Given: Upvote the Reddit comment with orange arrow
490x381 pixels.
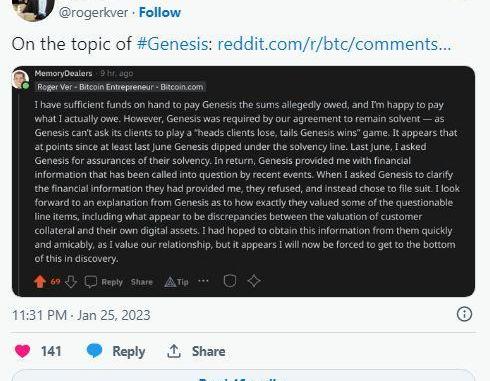Looking at the screenshot, I should pyautogui.click(x=40, y=281).
